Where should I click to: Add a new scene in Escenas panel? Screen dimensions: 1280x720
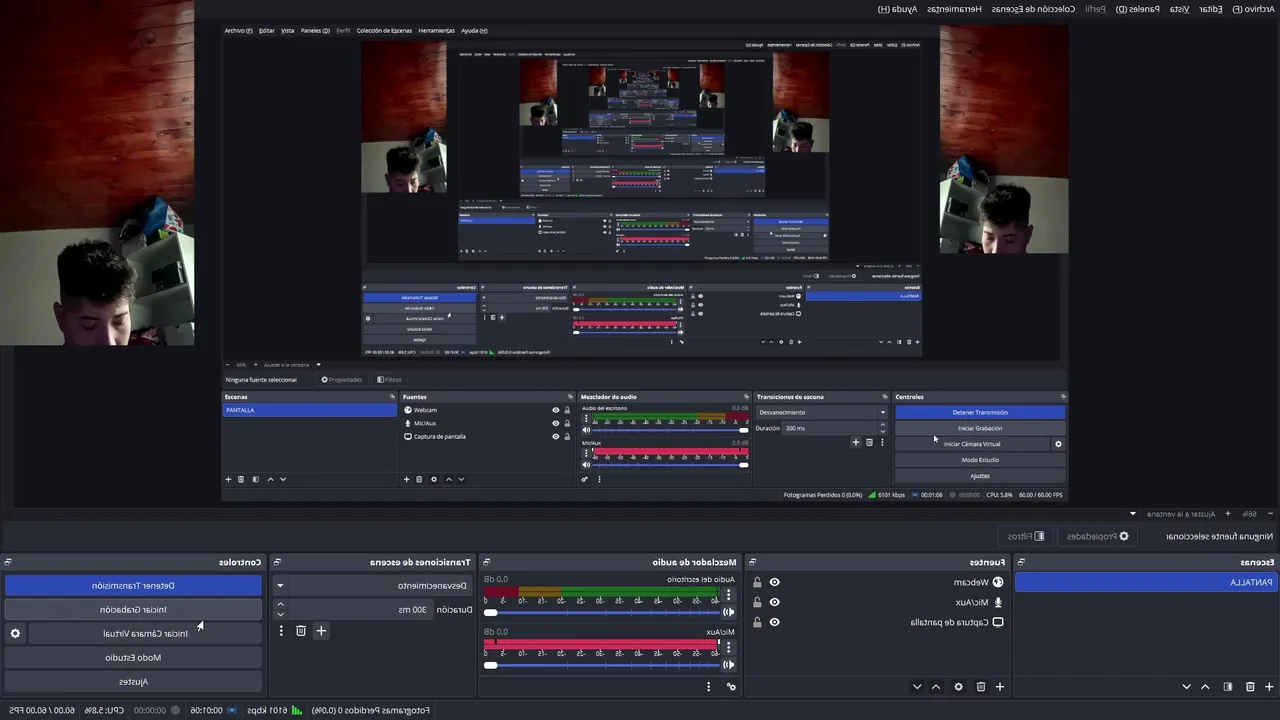[x=1270, y=687]
